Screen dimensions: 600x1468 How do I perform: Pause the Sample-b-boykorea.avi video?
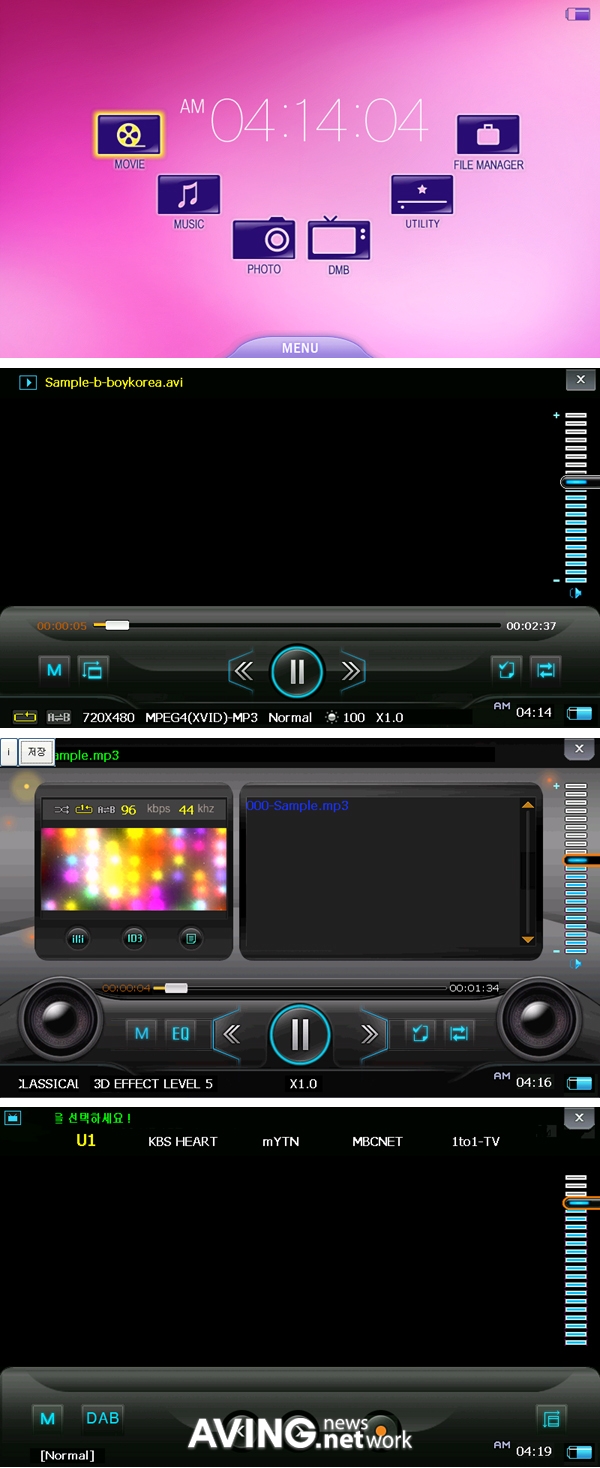click(x=297, y=671)
